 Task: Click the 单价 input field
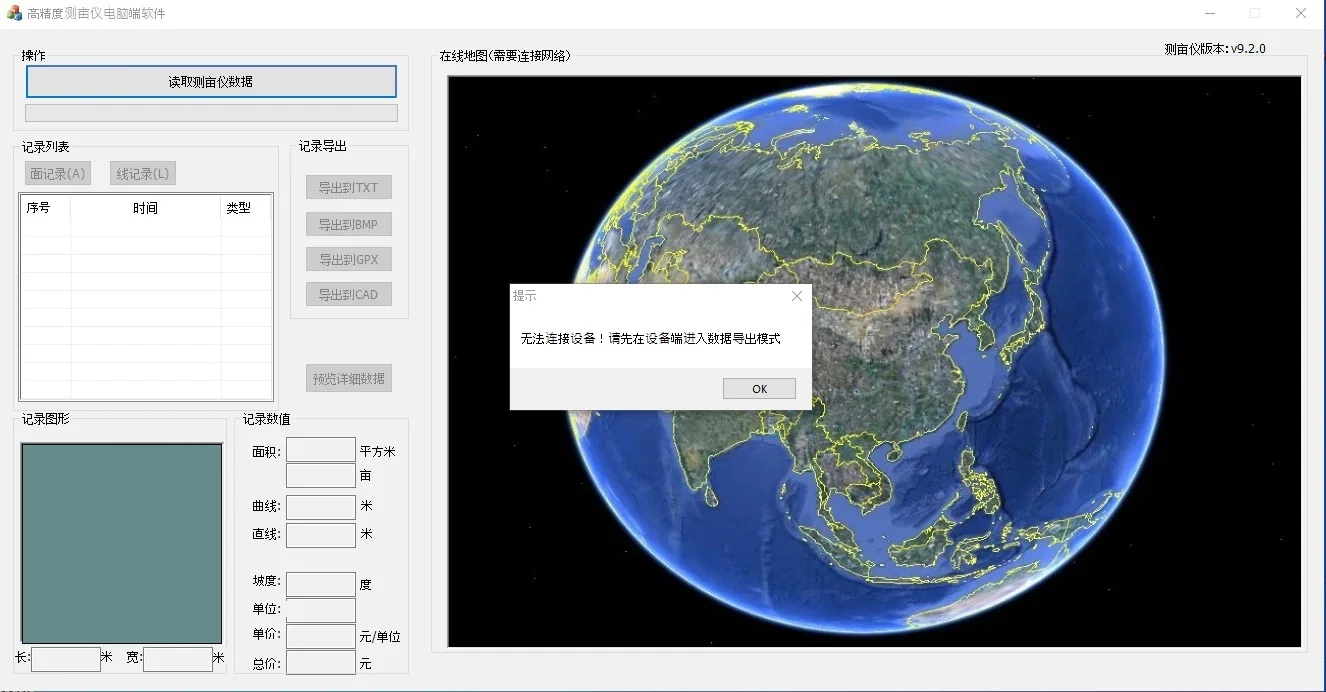pyautogui.click(x=321, y=636)
